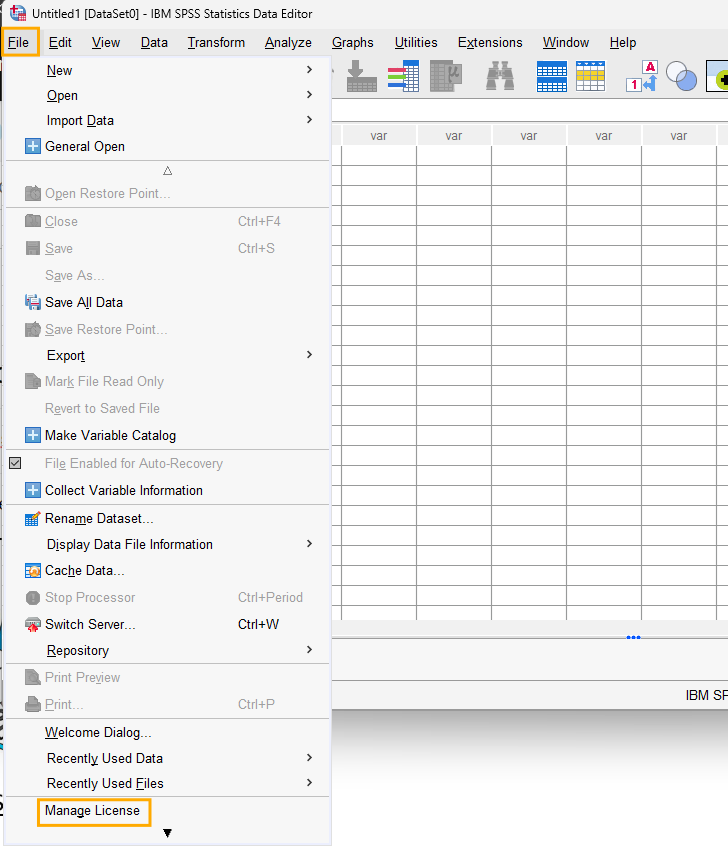The width and height of the screenshot is (728, 851).
Task: Select Open Restore Point menu entry
Action: [x=168, y=193]
